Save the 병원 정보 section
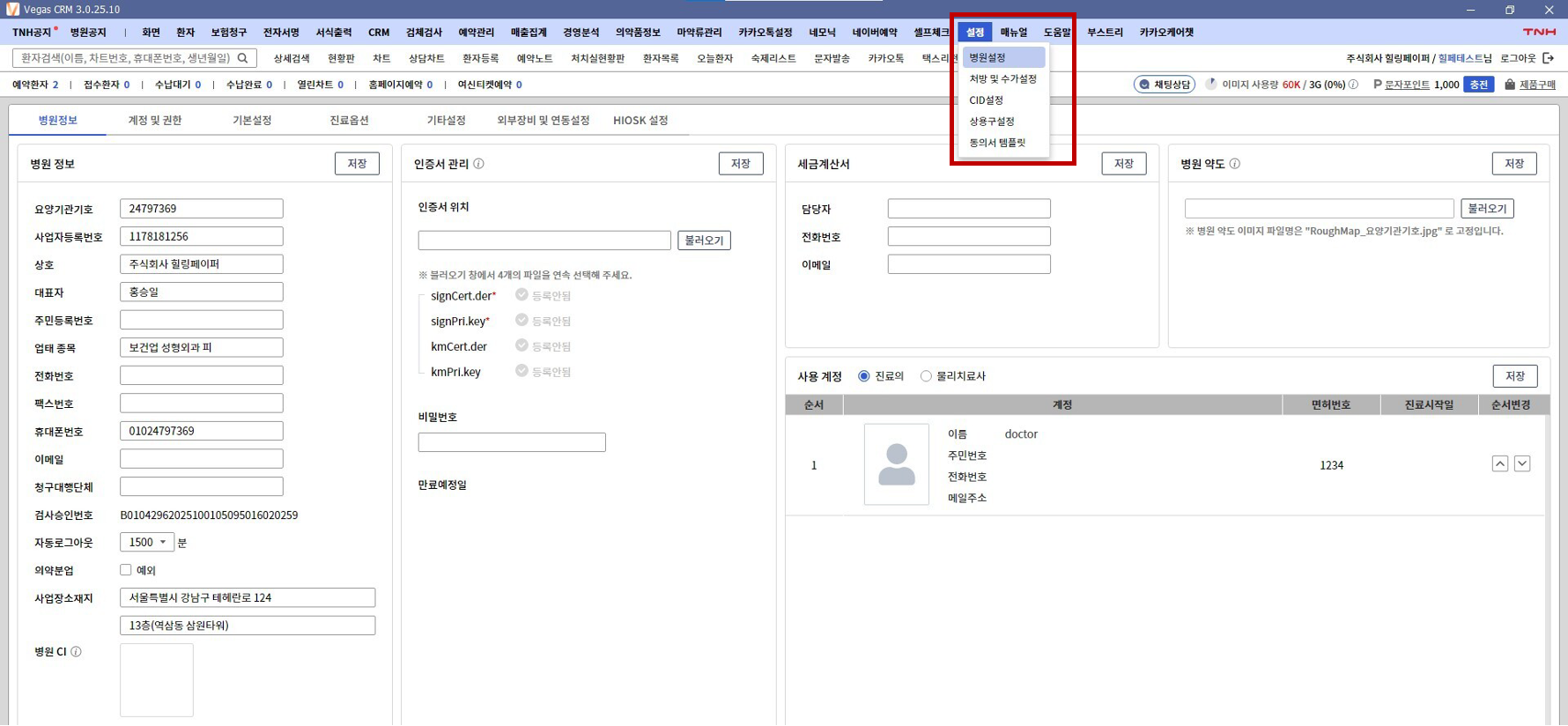1568x726 pixels. point(357,164)
